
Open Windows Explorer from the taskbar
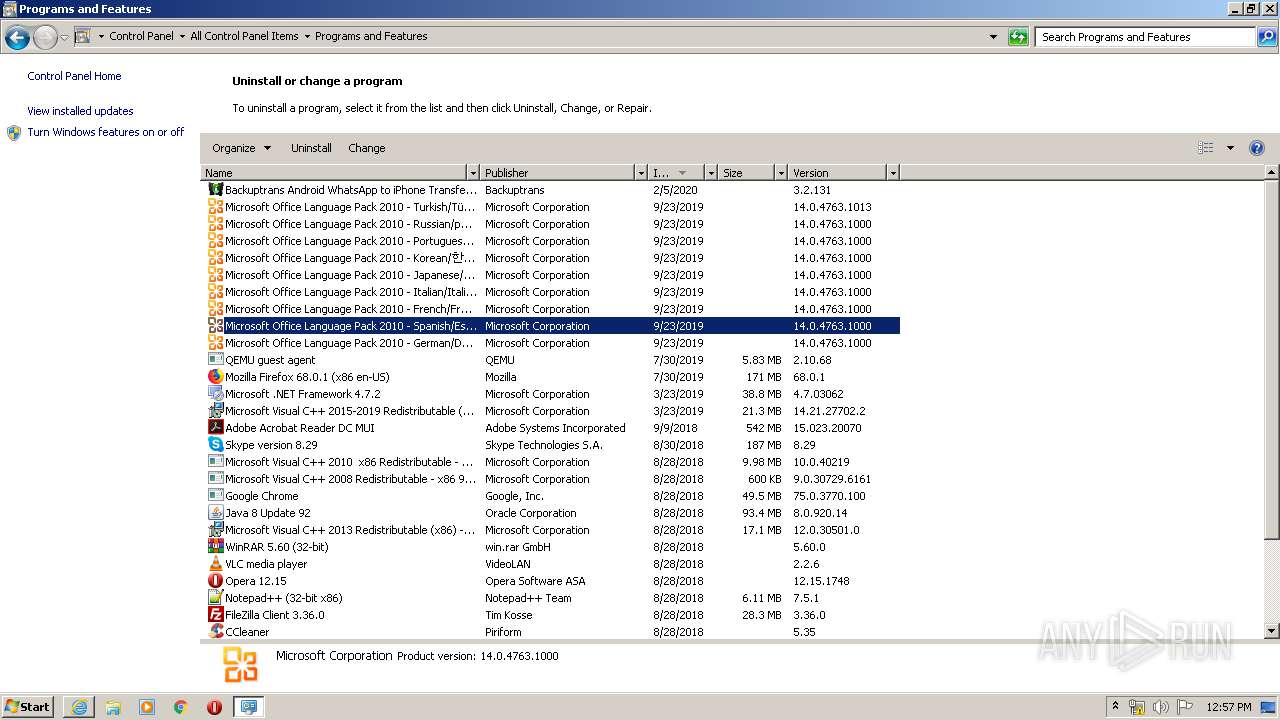point(113,707)
